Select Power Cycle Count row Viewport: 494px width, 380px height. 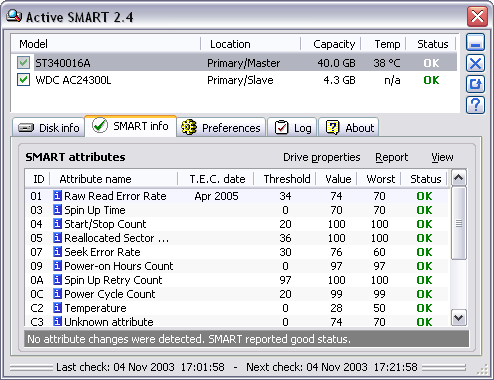[237, 294]
